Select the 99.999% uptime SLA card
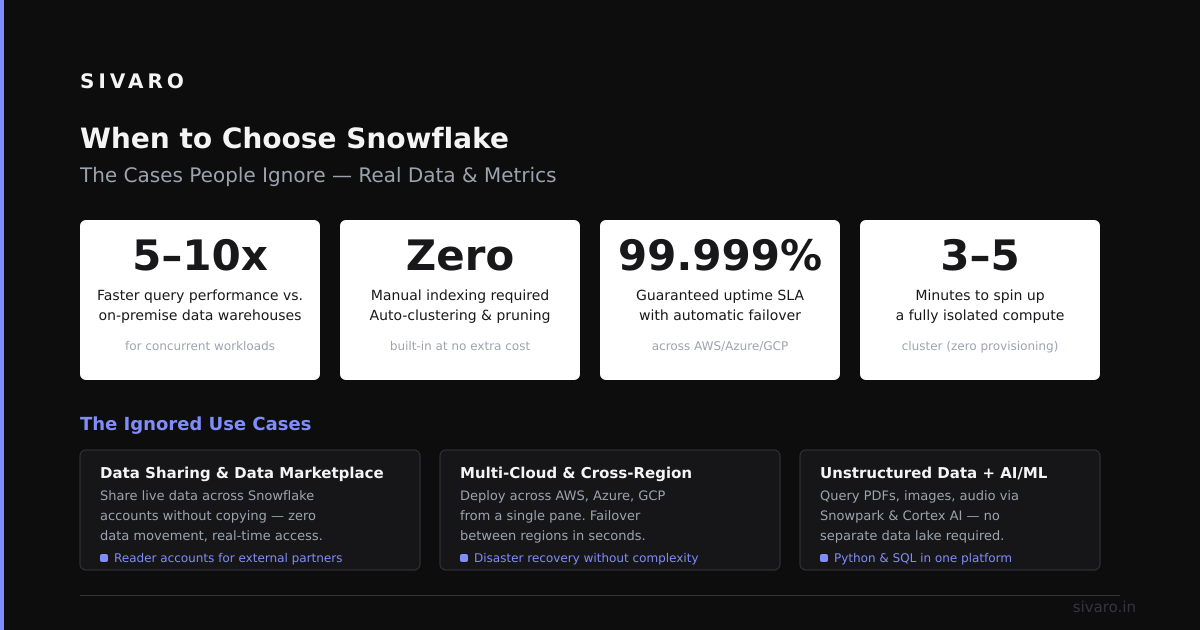This screenshot has height=630, width=1200. click(720, 300)
